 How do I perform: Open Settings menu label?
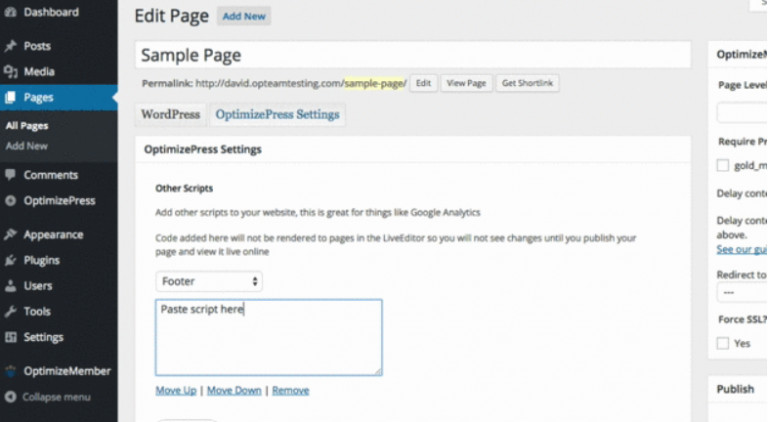click(x=44, y=337)
